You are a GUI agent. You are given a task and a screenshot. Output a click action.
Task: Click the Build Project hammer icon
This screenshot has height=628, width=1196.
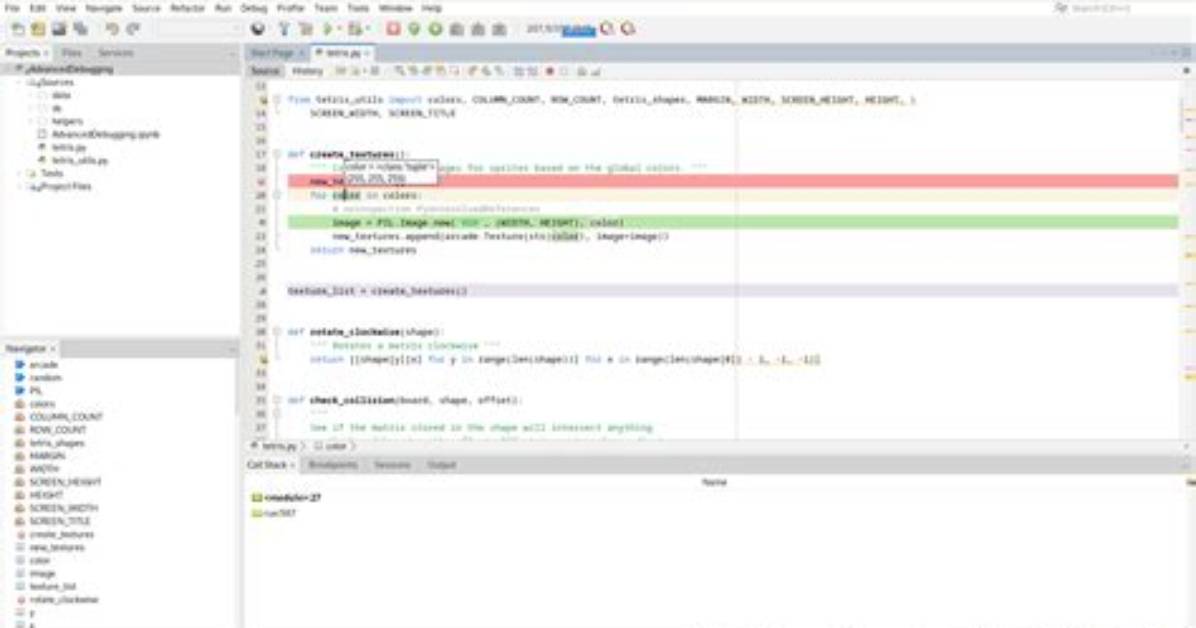[x=285, y=29]
